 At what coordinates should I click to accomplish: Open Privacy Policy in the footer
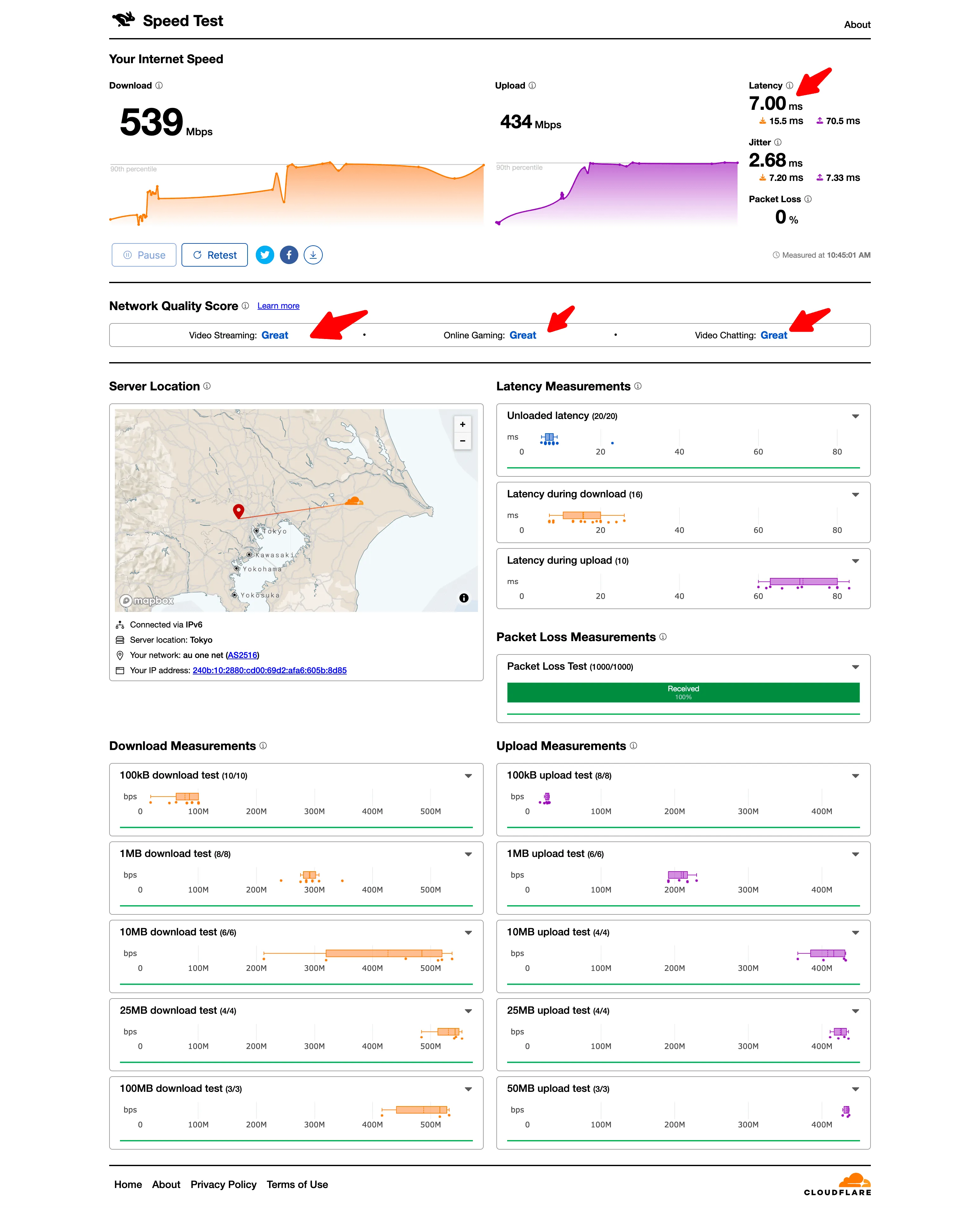pyautogui.click(x=223, y=1185)
